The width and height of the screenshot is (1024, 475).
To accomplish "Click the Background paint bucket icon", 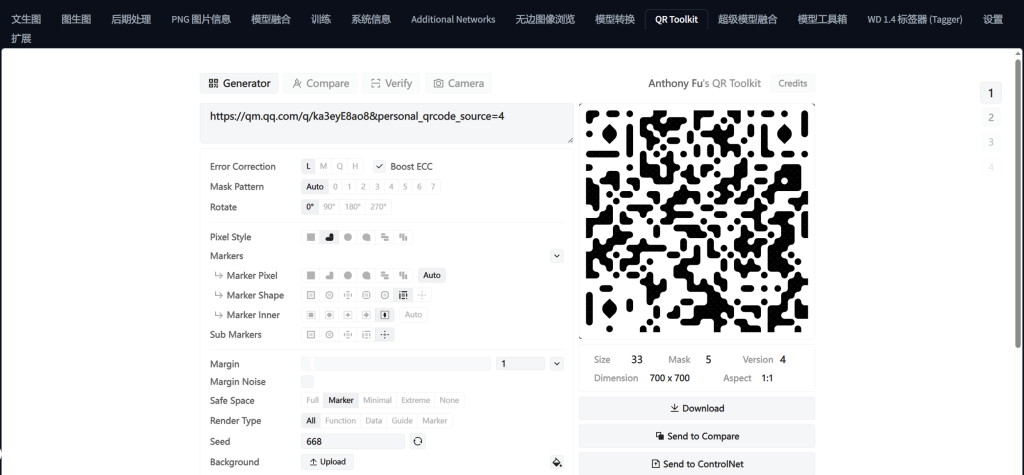I will pos(557,462).
